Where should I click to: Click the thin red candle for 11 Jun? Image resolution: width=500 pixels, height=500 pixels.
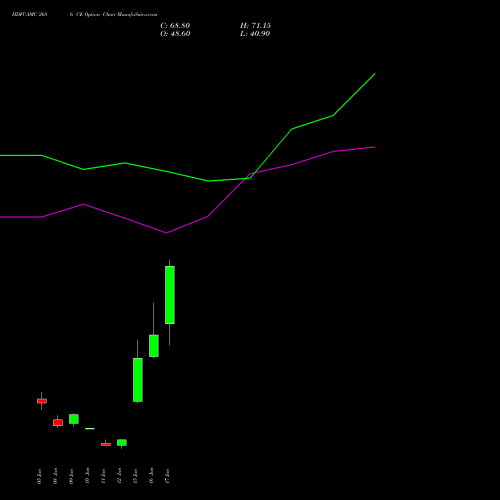coord(106,444)
